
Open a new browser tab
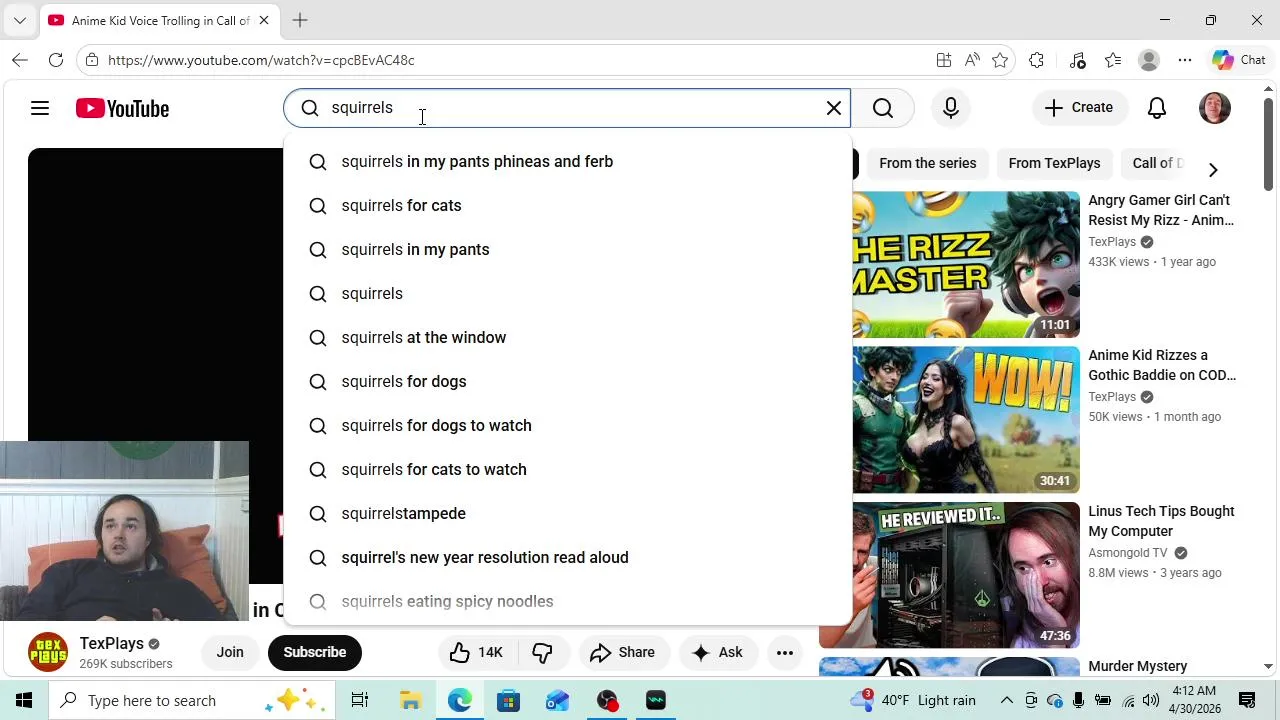coord(300,20)
